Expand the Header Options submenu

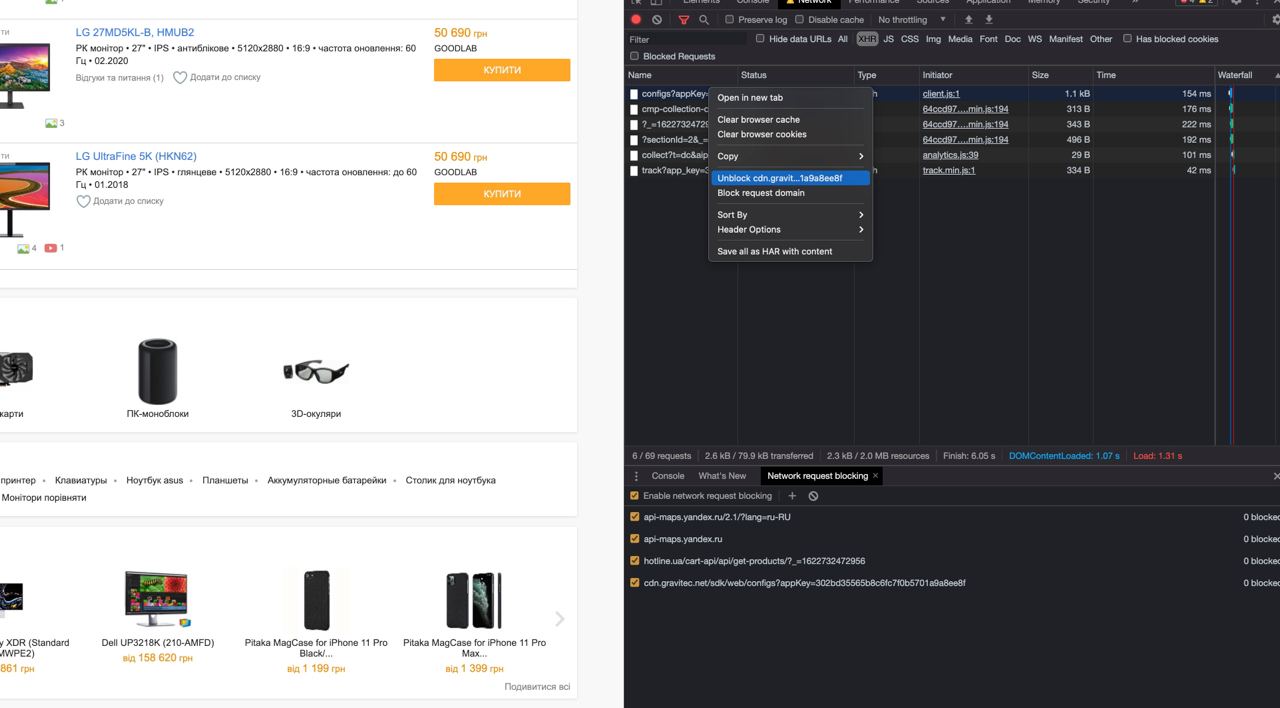coord(790,230)
